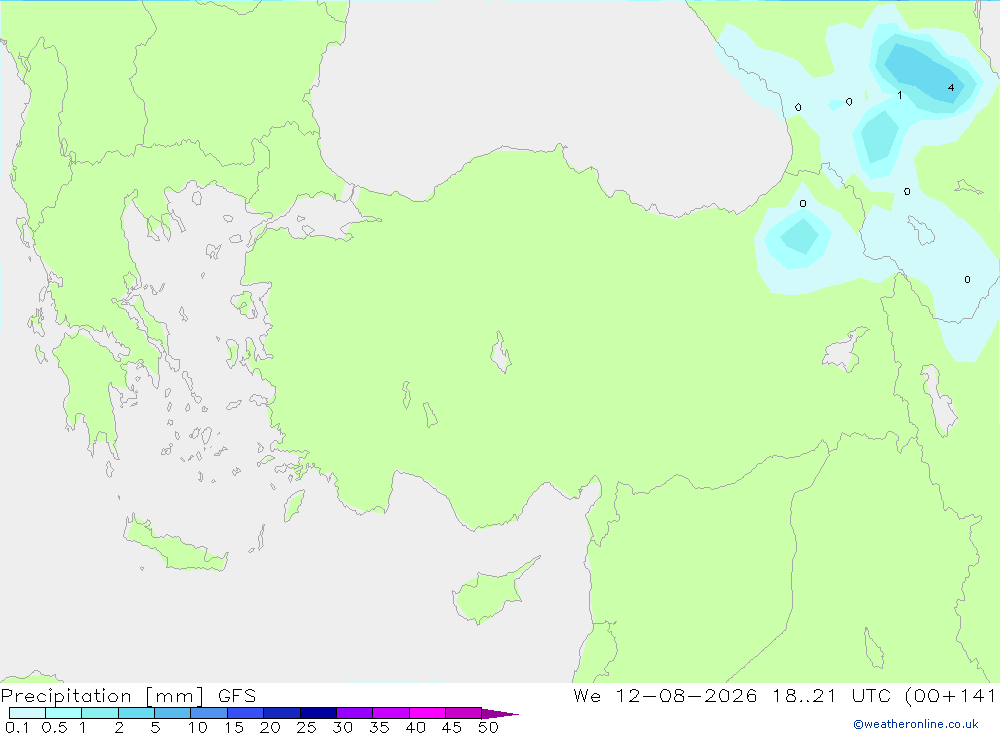Click the legend swatch between 1 and 2
Image resolution: width=1000 pixels, height=733 pixels.
100,713
